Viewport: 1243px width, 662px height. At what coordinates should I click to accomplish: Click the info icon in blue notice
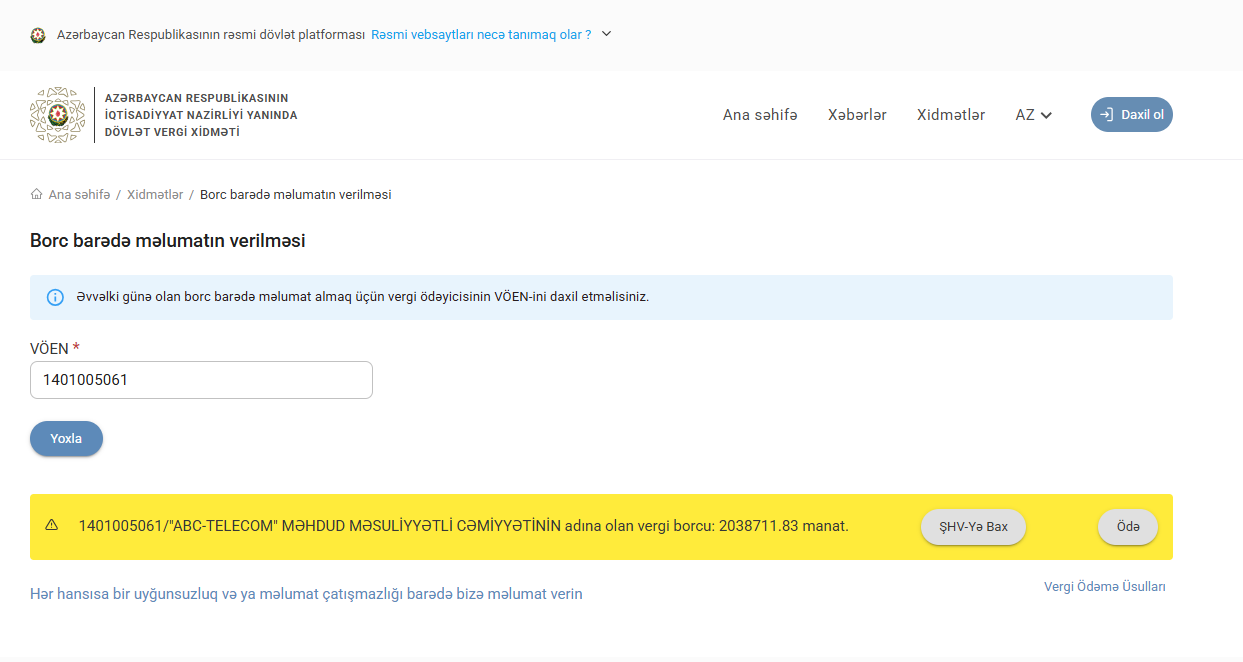[55, 298]
